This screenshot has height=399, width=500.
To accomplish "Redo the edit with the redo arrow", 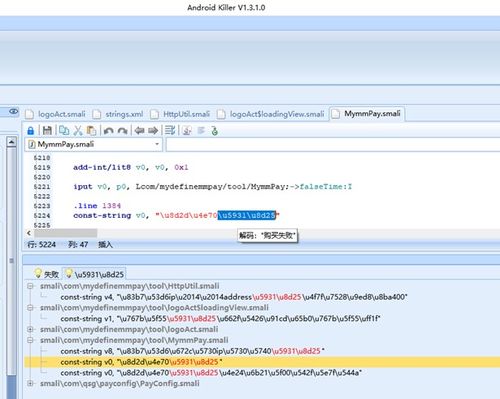I will tap(122, 131).
